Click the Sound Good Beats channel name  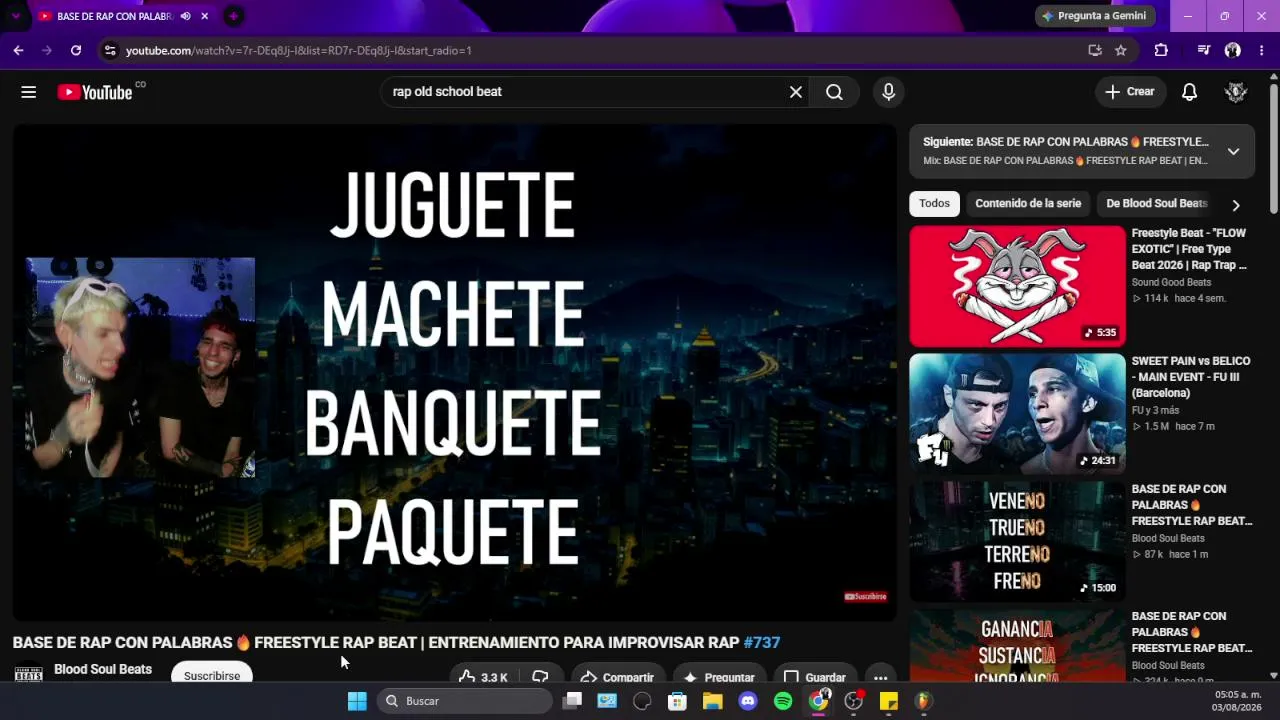(1171, 283)
